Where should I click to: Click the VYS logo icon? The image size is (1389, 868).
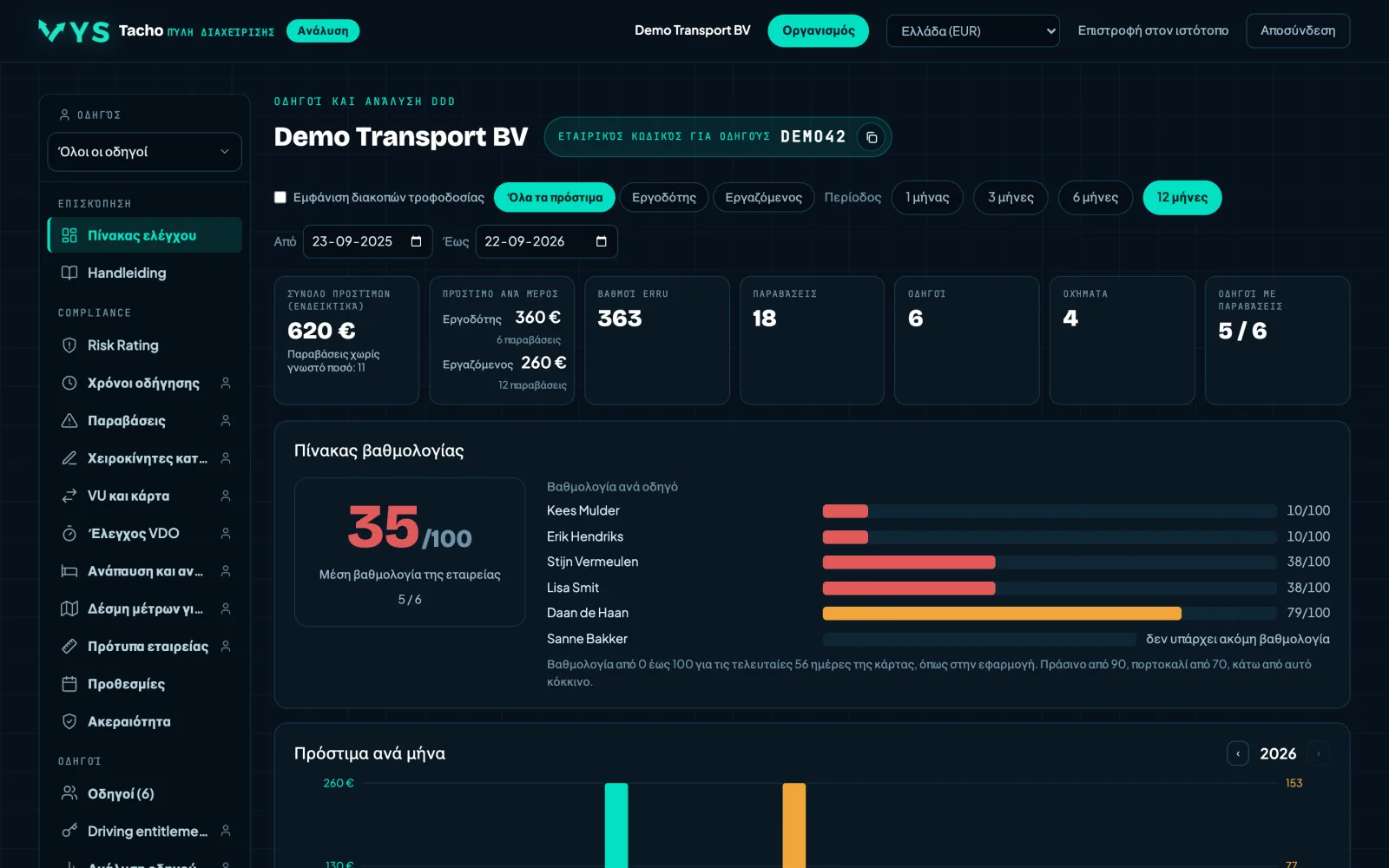pos(74,31)
